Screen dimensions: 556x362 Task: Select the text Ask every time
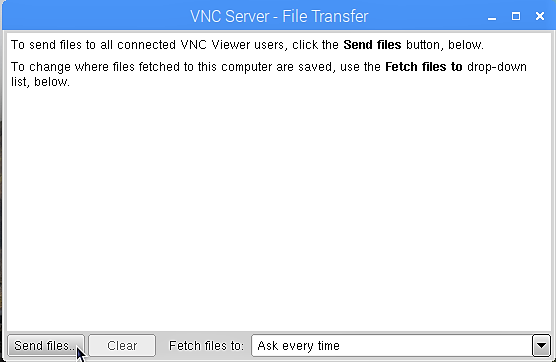tap(299, 346)
